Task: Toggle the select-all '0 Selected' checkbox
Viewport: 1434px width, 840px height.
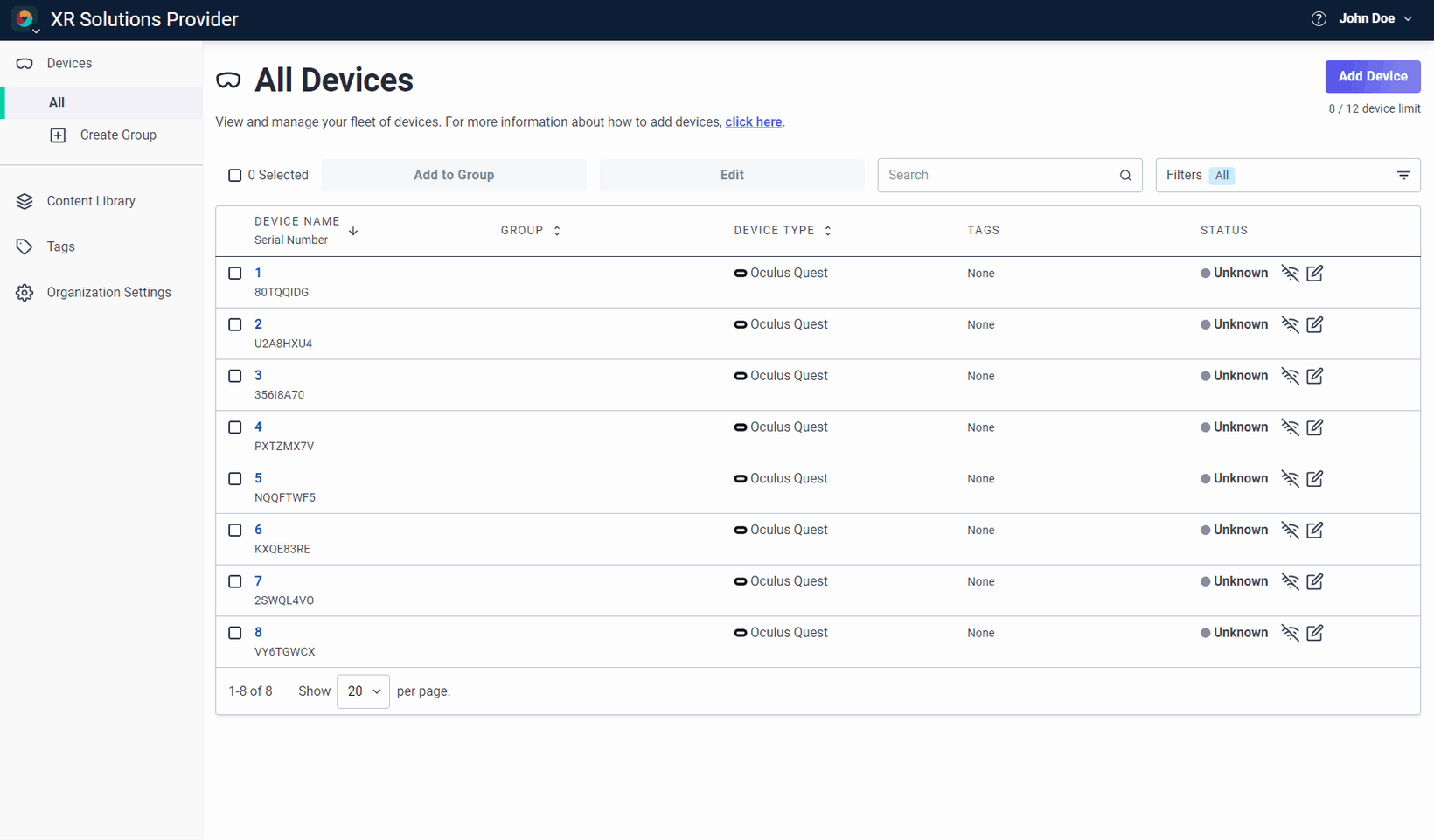Action: [x=234, y=176]
